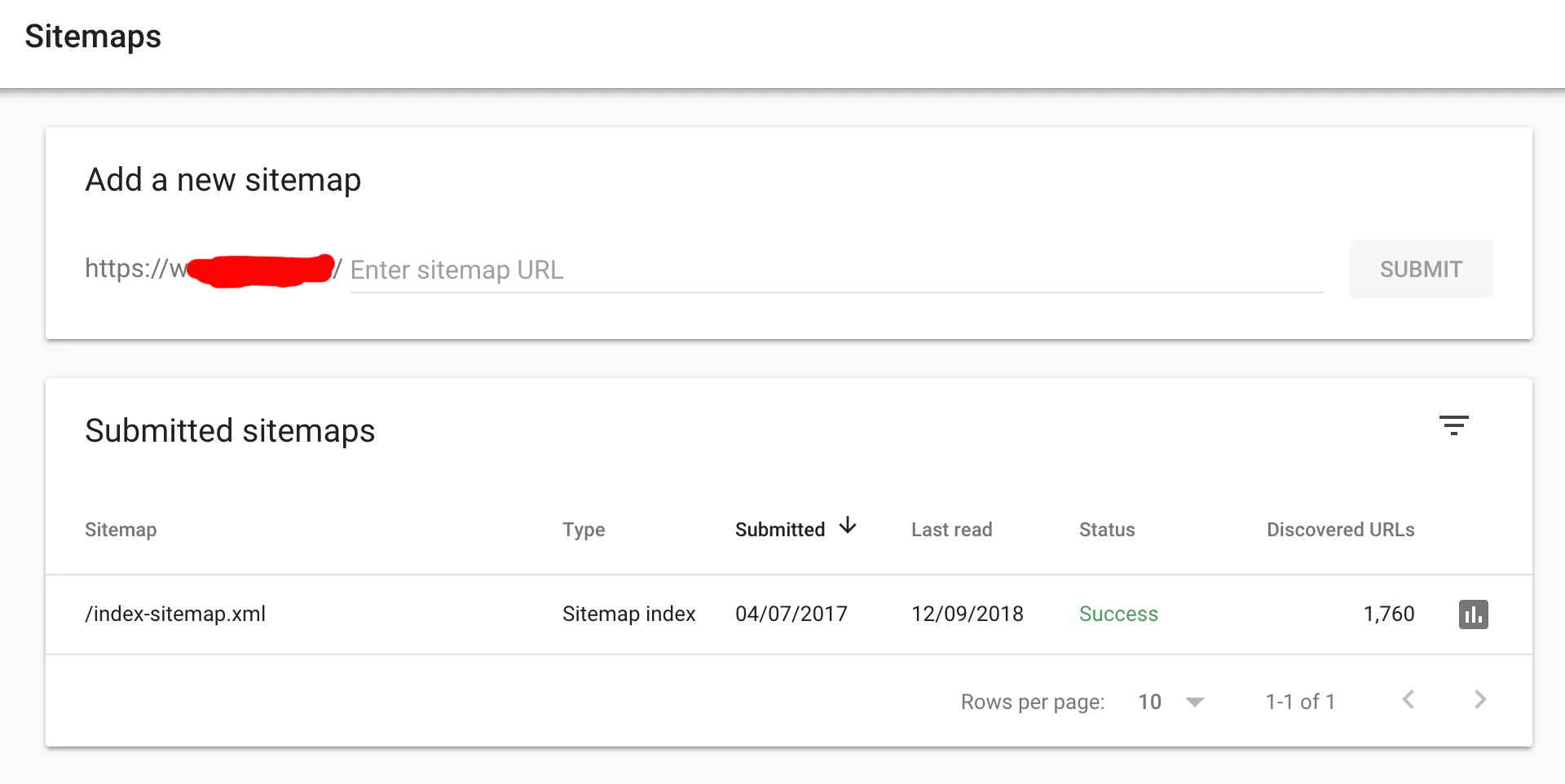Click the Success status text
The width and height of the screenshot is (1565, 784).
pyautogui.click(x=1118, y=614)
